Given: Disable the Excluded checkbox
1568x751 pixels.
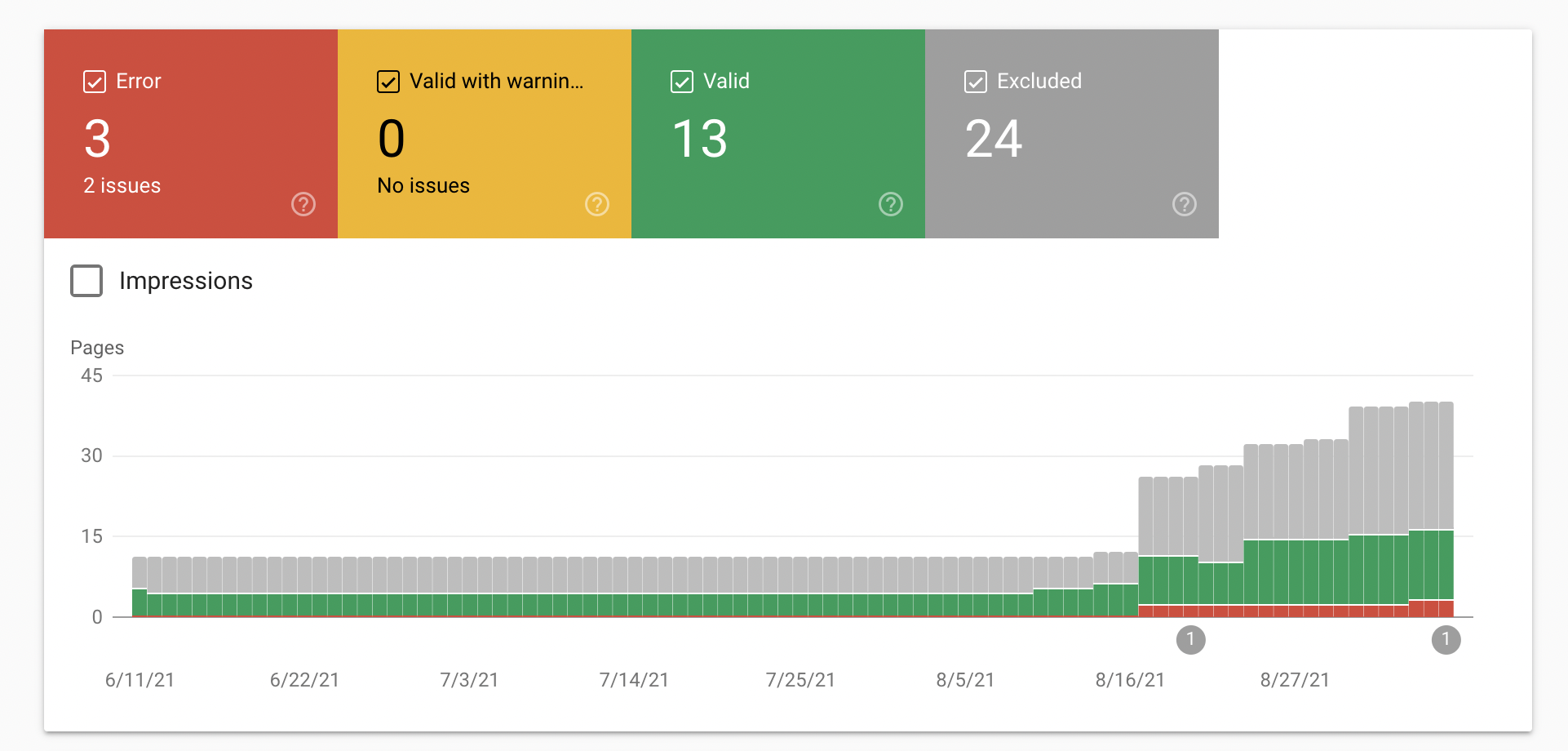Looking at the screenshot, I should pos(976,82).
